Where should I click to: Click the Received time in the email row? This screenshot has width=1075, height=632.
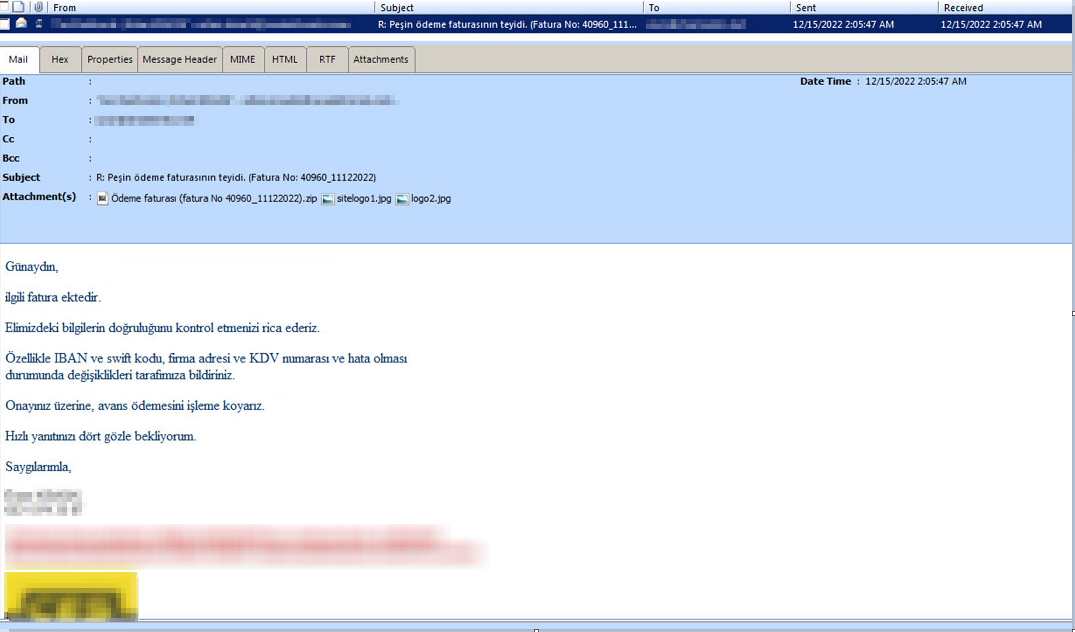(x=991, y=24)
